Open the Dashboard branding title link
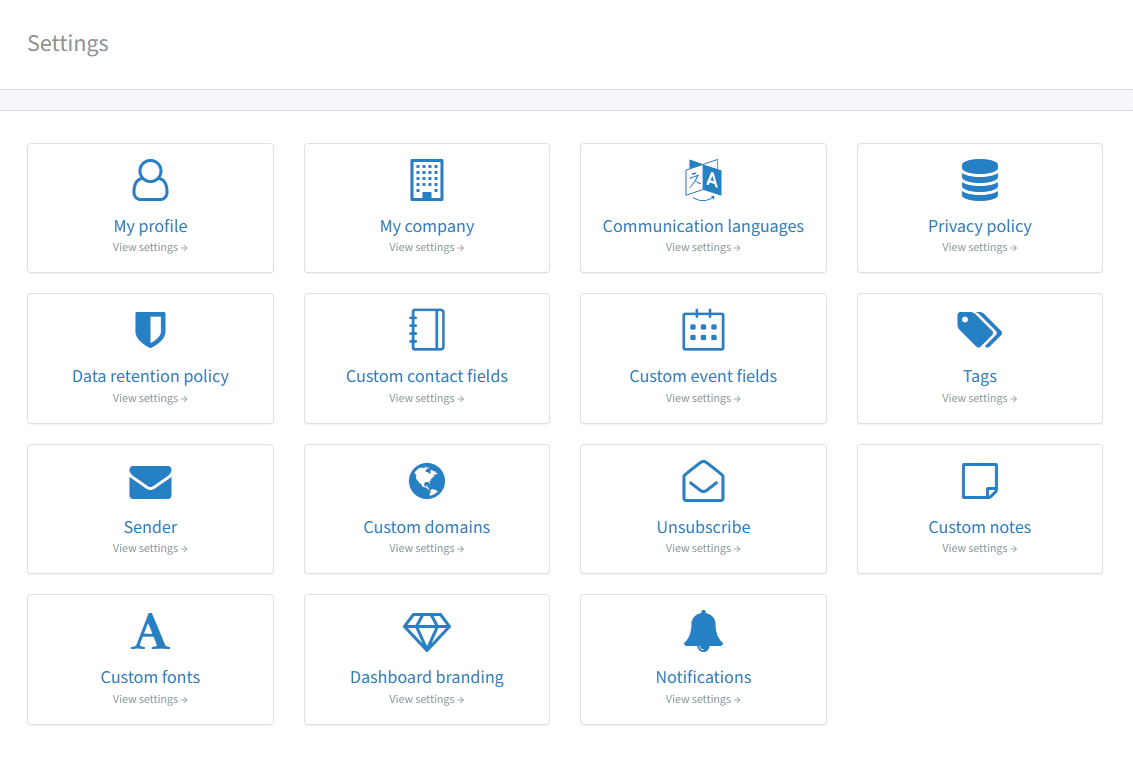 tap(427, 677)
